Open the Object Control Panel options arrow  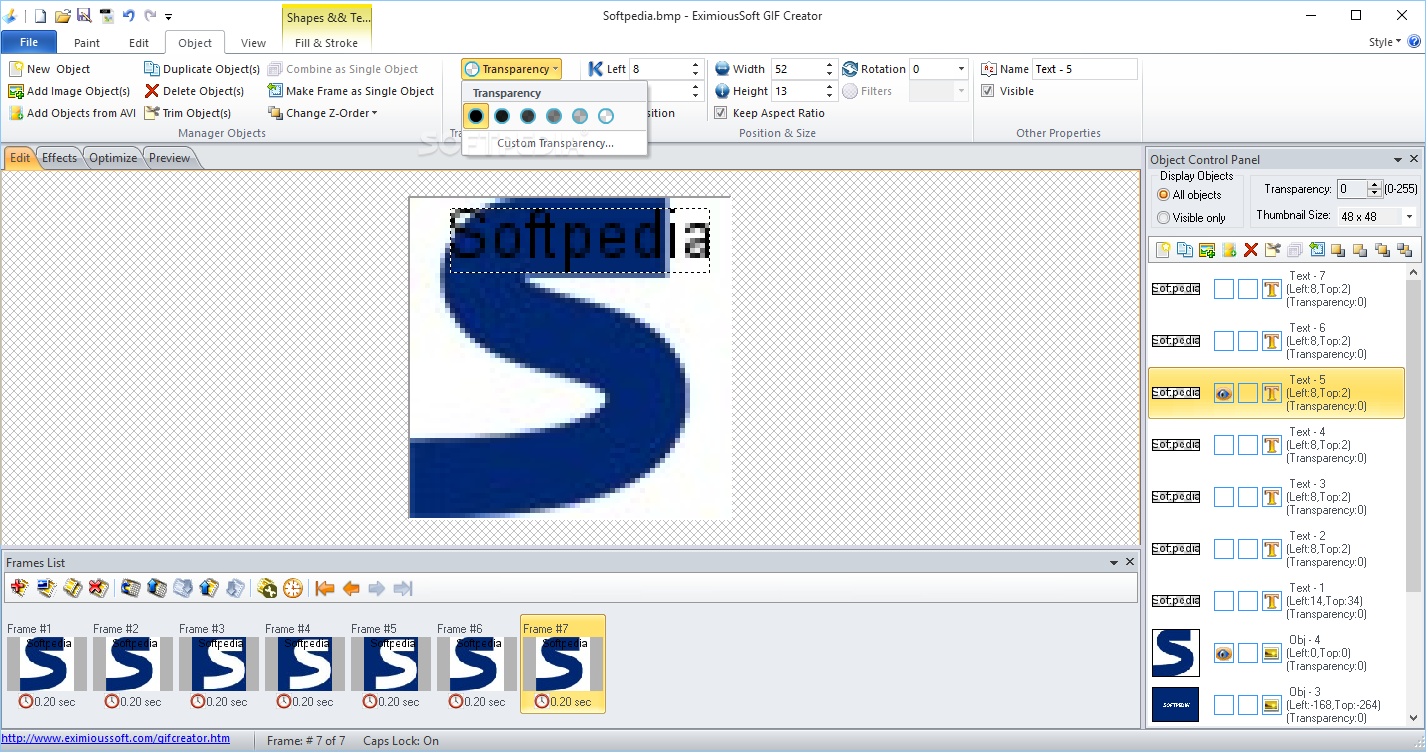(1398, 159)
